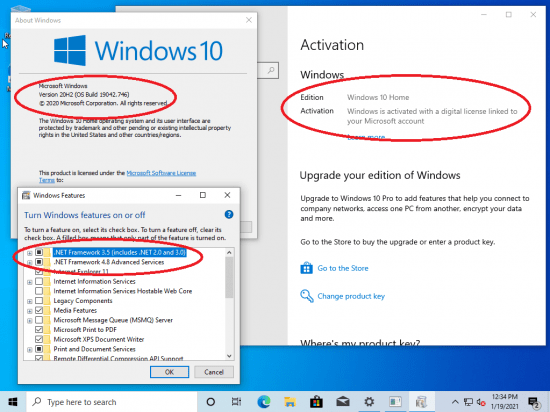
Task: Click the features list scrollbar thumb
Action: point(229,277)
